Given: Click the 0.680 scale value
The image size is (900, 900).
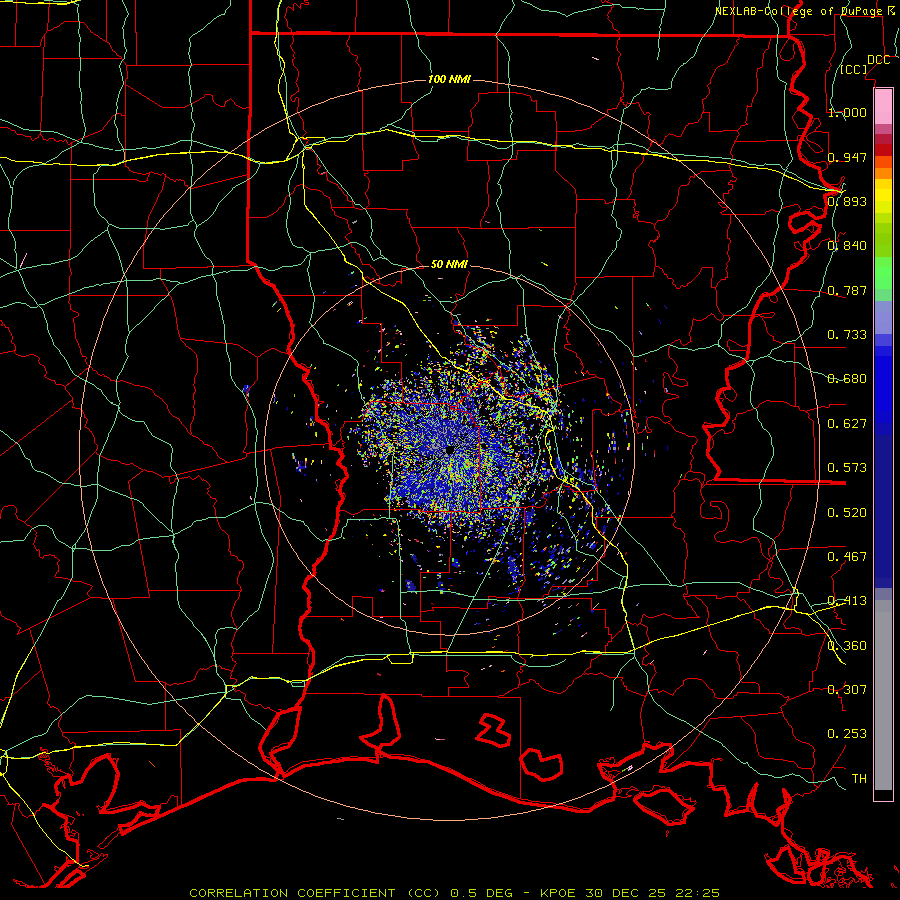Looking at the screenshot, I should [x=847, y=379].
